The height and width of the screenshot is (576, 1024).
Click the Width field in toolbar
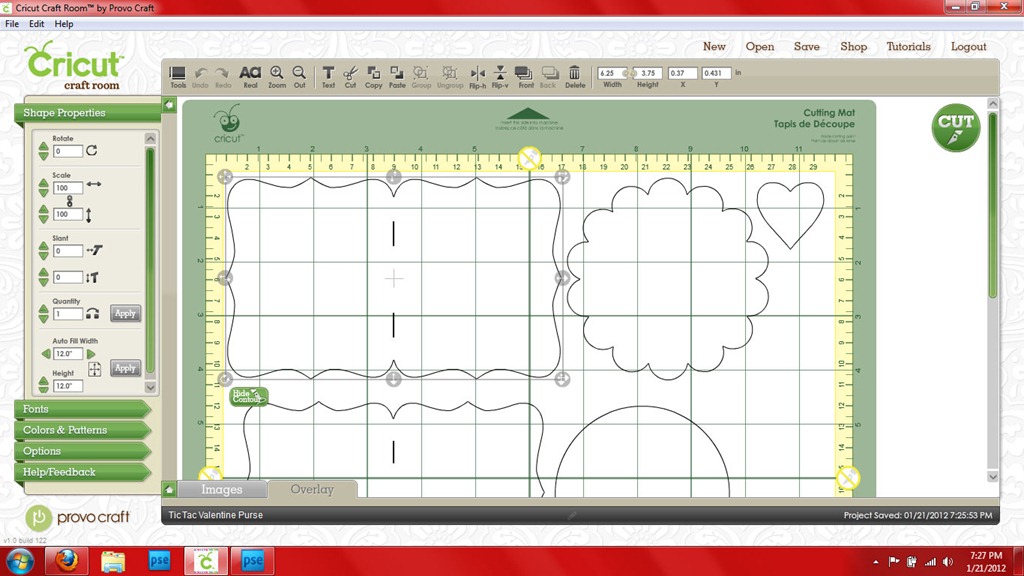point(610,73)
